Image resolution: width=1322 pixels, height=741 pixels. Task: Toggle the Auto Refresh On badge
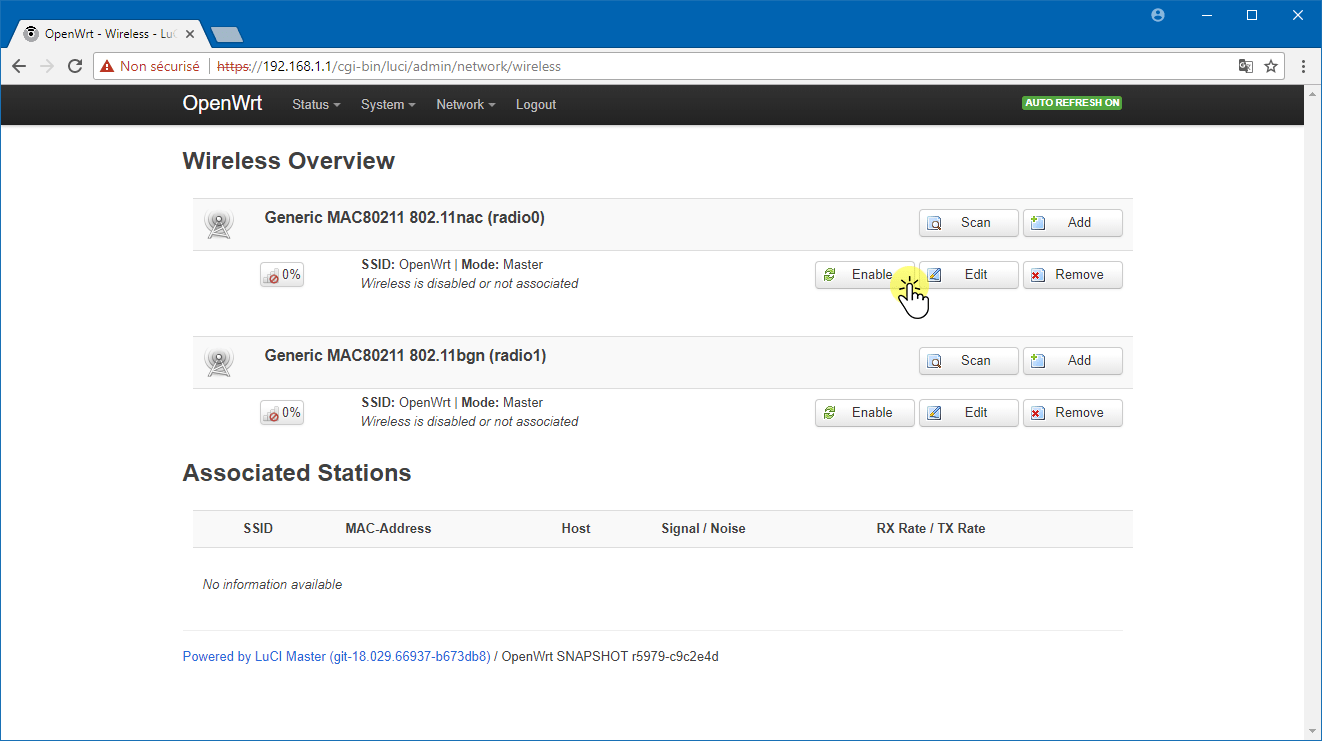tap(1072, 103)
